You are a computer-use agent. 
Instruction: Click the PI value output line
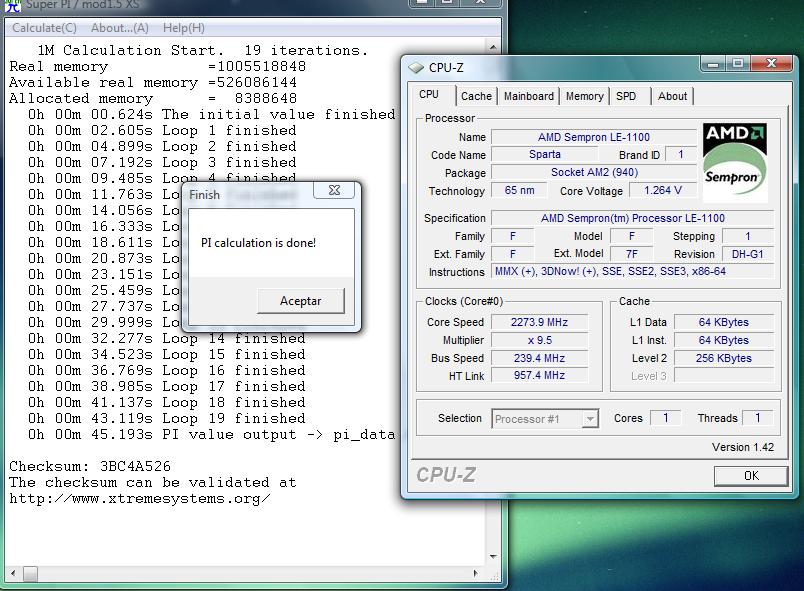pyautogui.click(x=212, y=434)
